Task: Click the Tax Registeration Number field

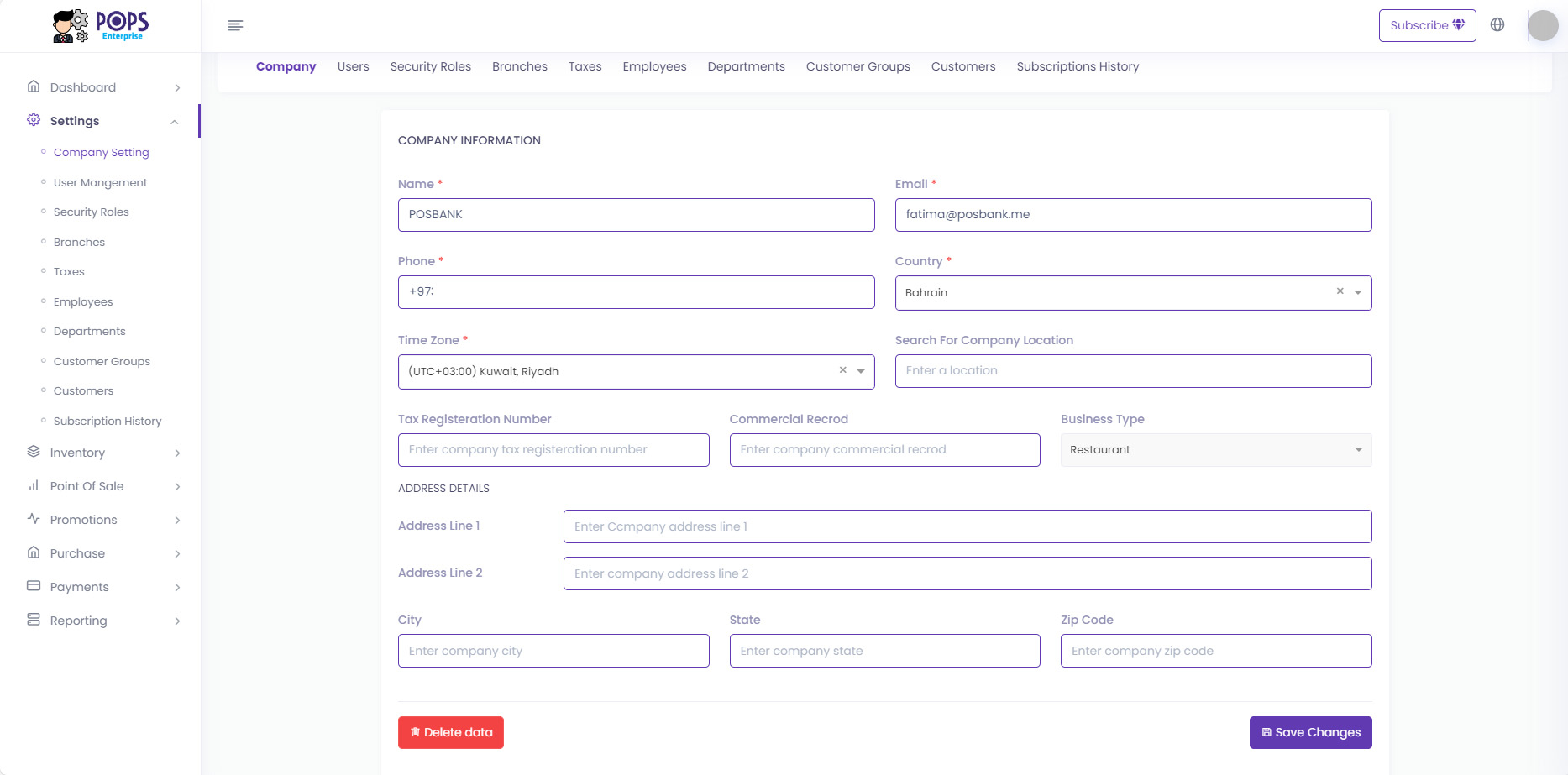Action: tap(553, 450)
